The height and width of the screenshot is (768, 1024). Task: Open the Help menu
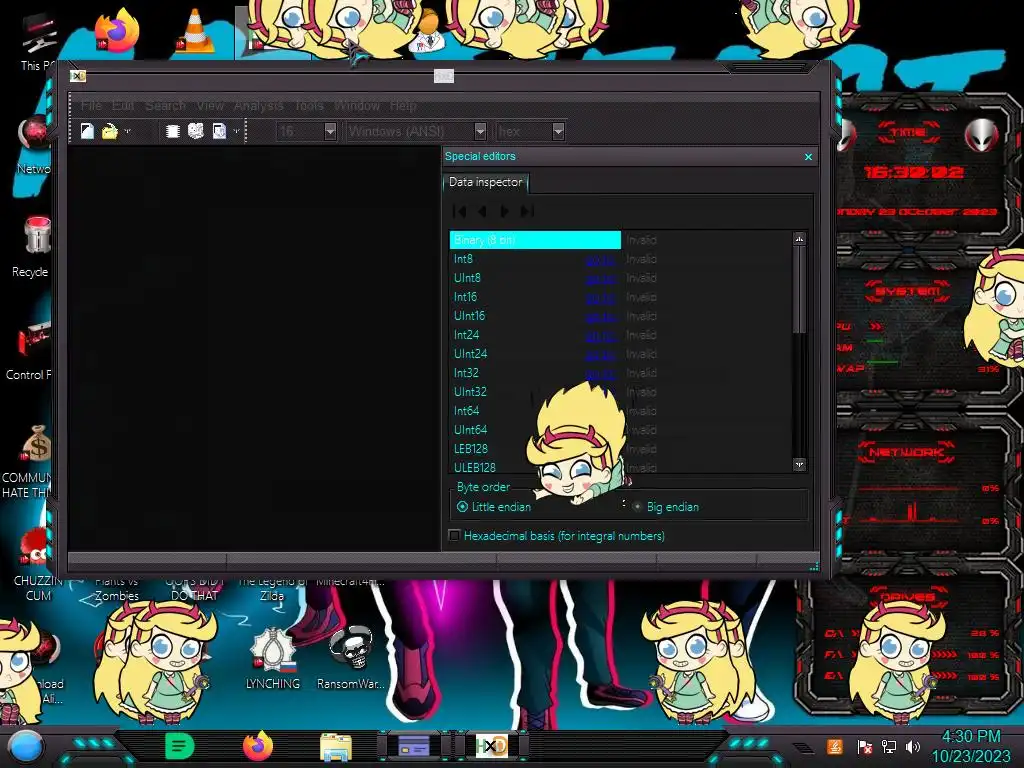pos(403,105)
